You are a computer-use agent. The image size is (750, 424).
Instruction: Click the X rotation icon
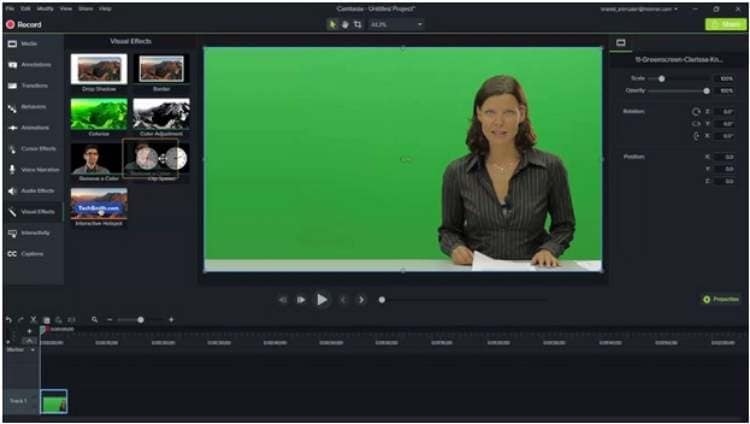coord(696,136)
